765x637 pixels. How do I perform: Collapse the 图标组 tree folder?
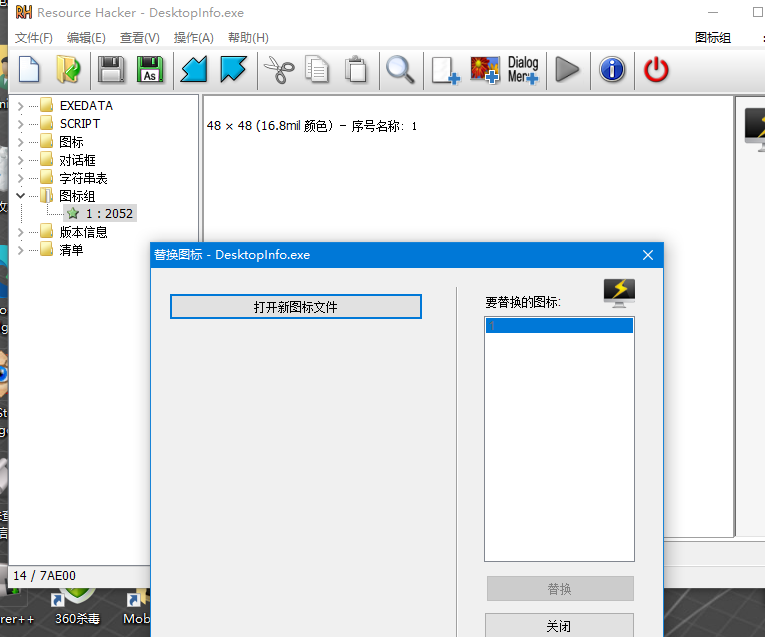tap(21, 196)
